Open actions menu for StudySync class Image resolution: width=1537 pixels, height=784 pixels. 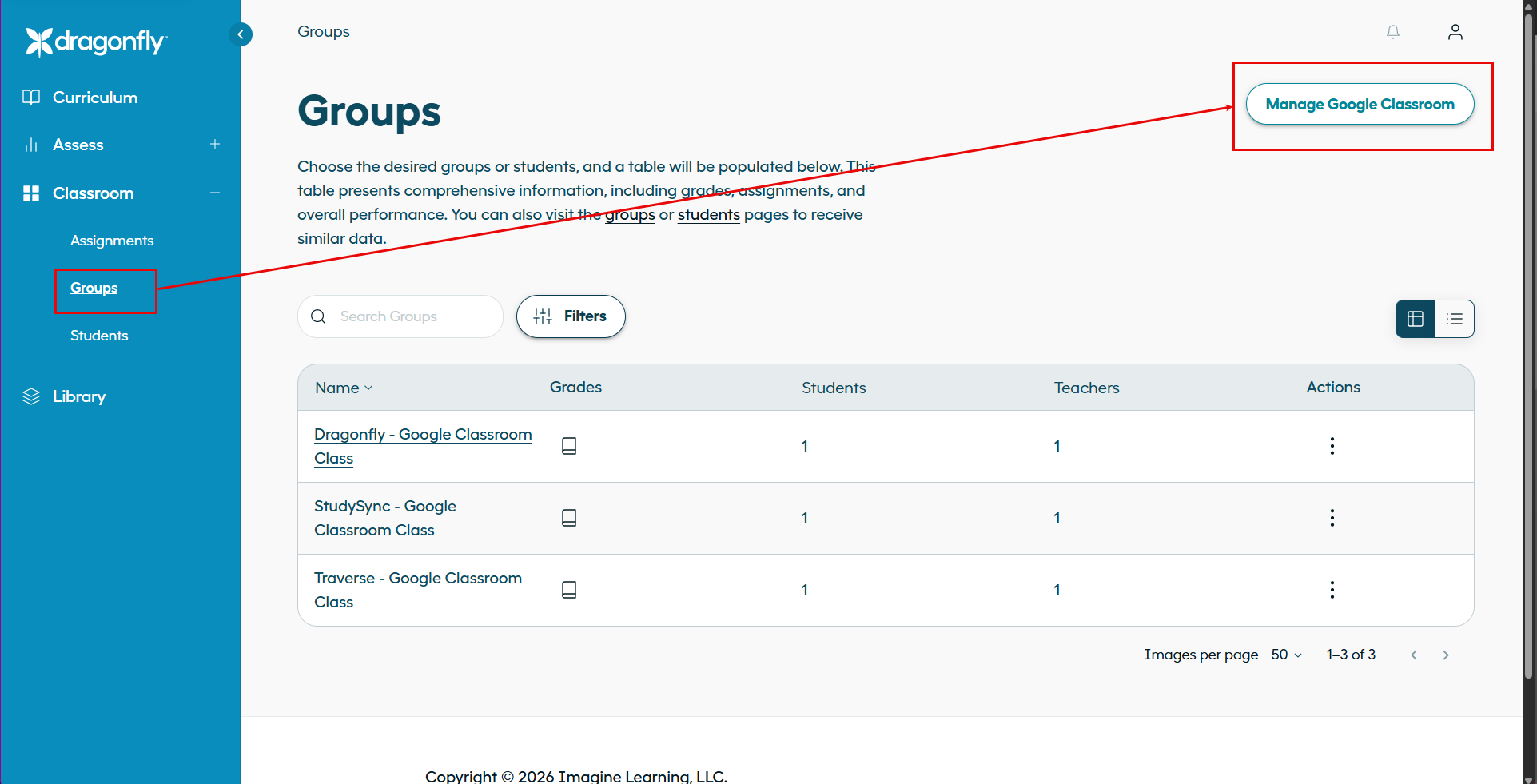point(1332,518)
